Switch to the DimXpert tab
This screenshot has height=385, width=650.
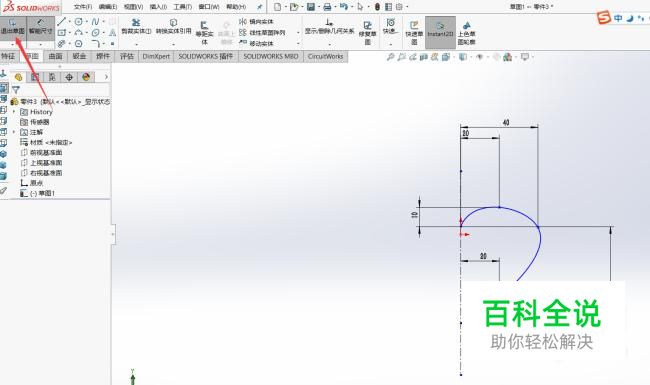click(156, 56)
